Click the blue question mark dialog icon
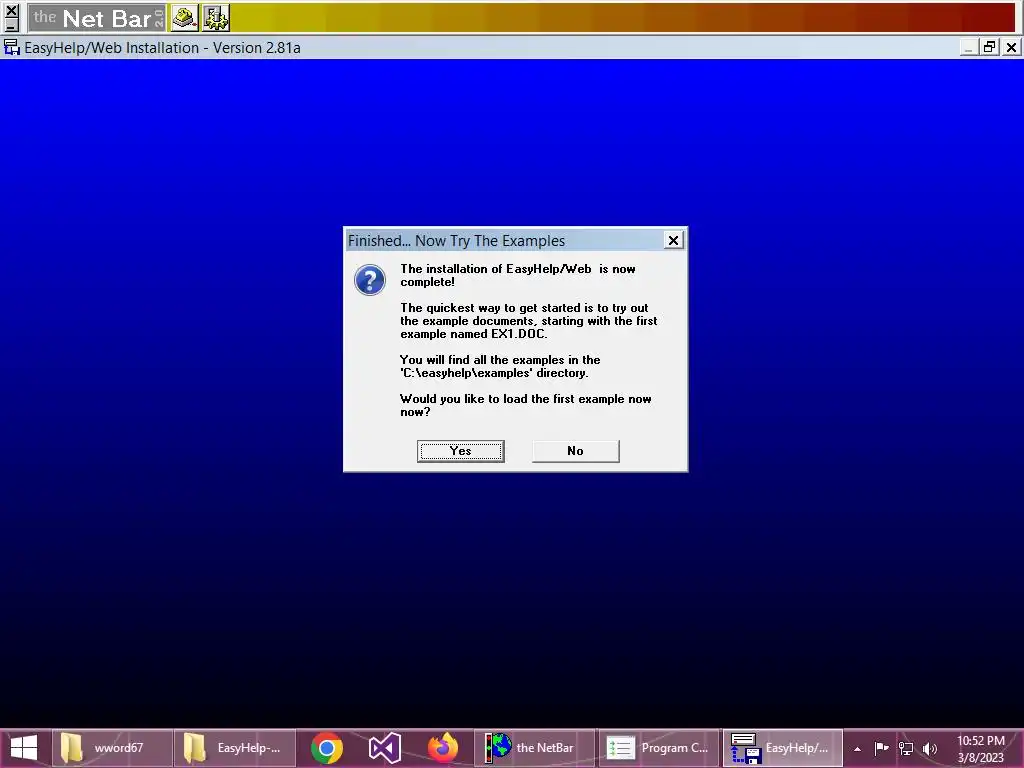The height and width of the screenshot is (768, 1024). click(370, 280)
